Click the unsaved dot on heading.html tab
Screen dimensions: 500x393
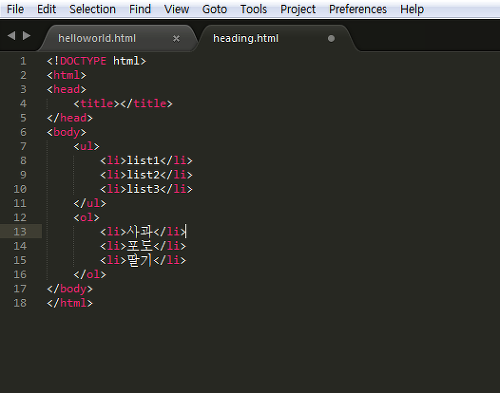pyautogui.click(x=331, y=39)
